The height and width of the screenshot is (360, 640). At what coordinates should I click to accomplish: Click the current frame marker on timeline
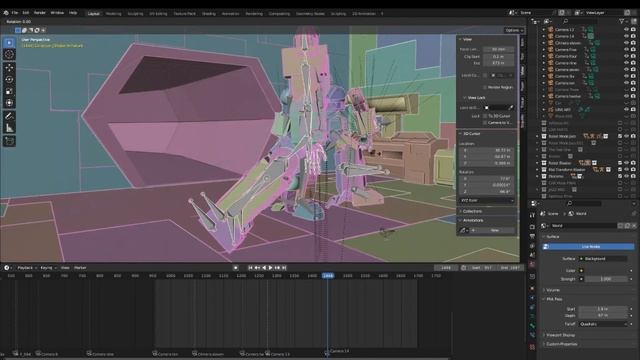click(x=328, y=276)
